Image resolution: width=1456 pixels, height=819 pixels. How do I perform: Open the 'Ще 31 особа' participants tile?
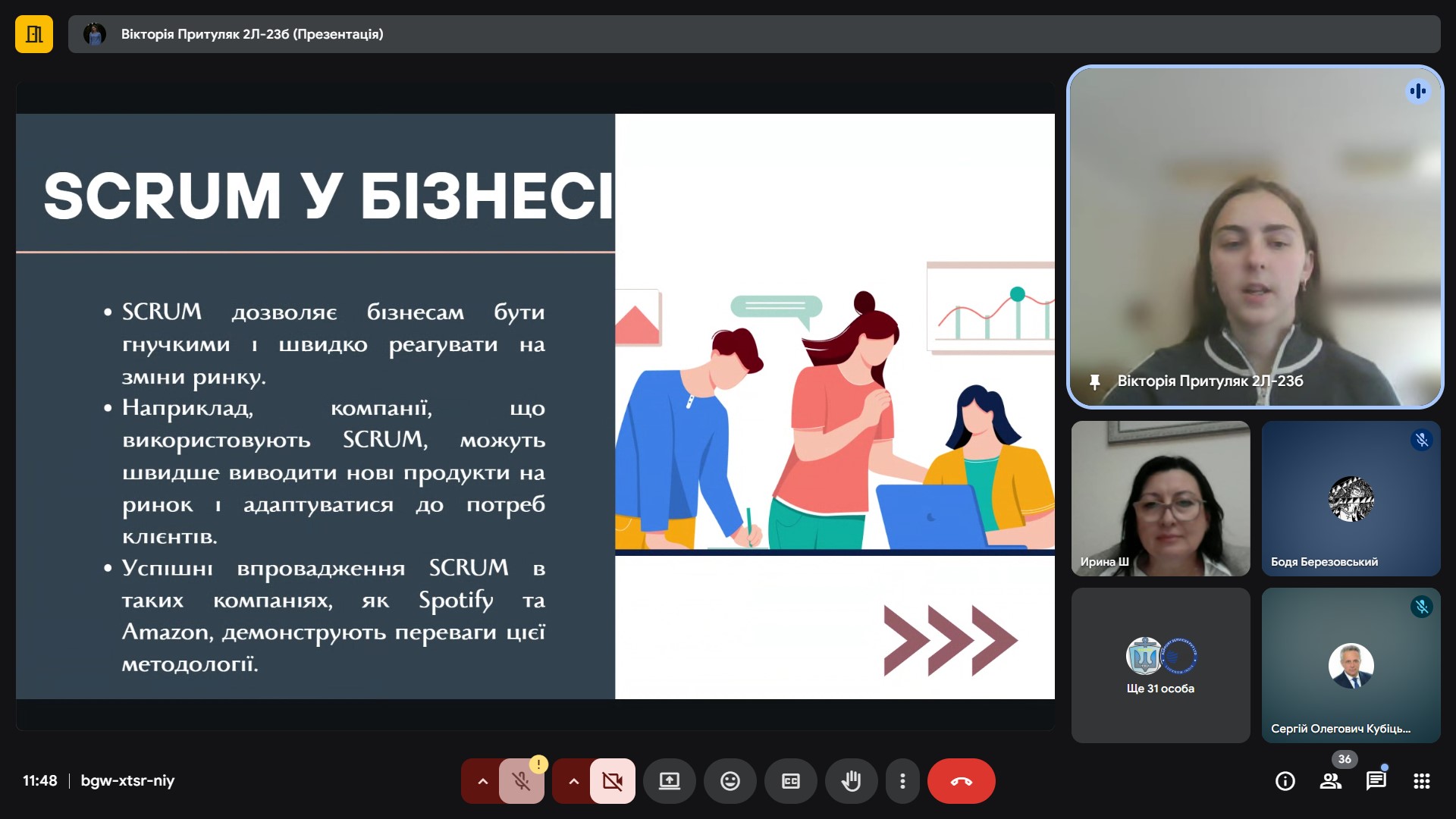(1160, 665)
